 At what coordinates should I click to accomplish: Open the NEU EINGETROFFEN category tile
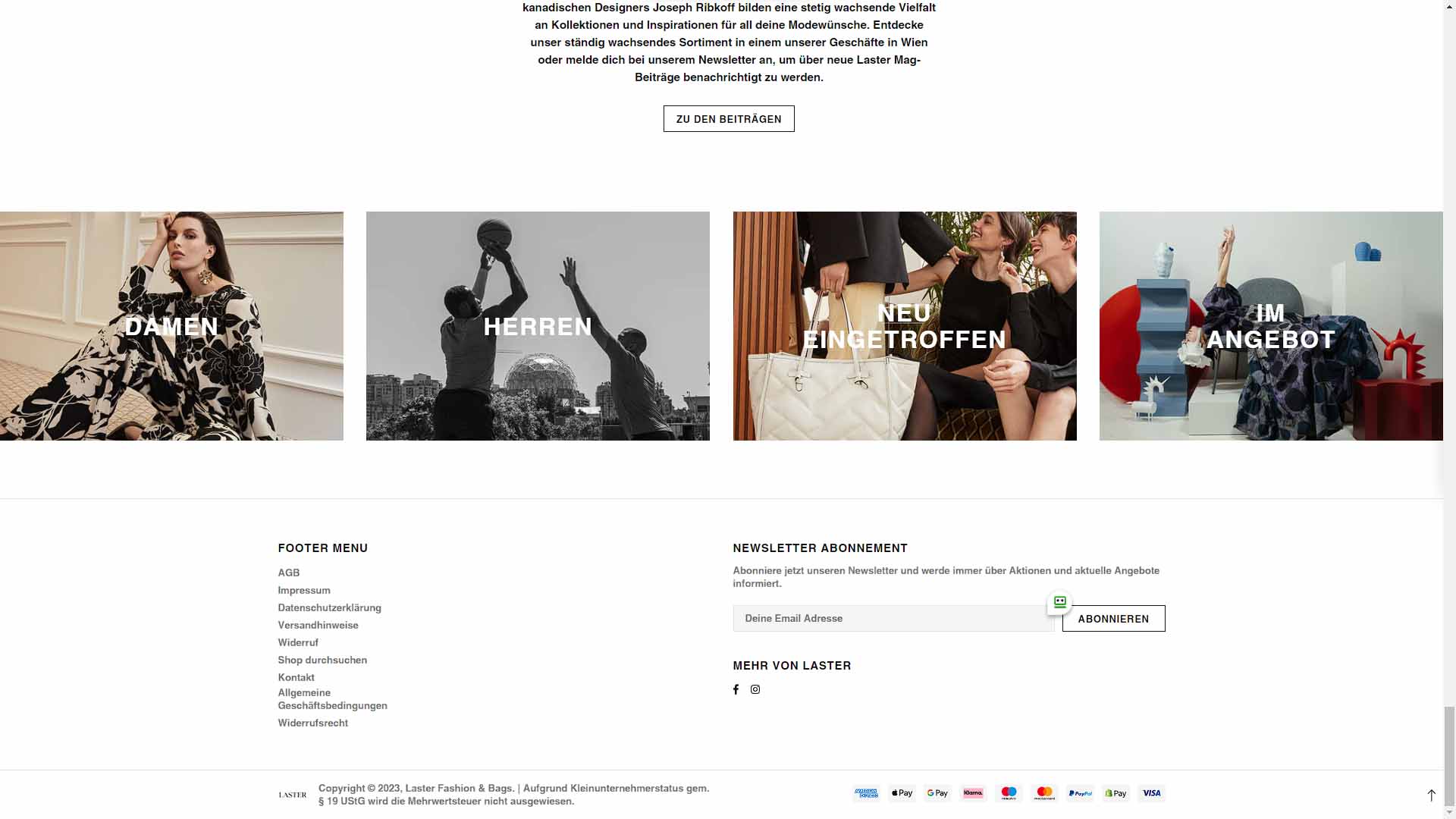tap(905, 326)
